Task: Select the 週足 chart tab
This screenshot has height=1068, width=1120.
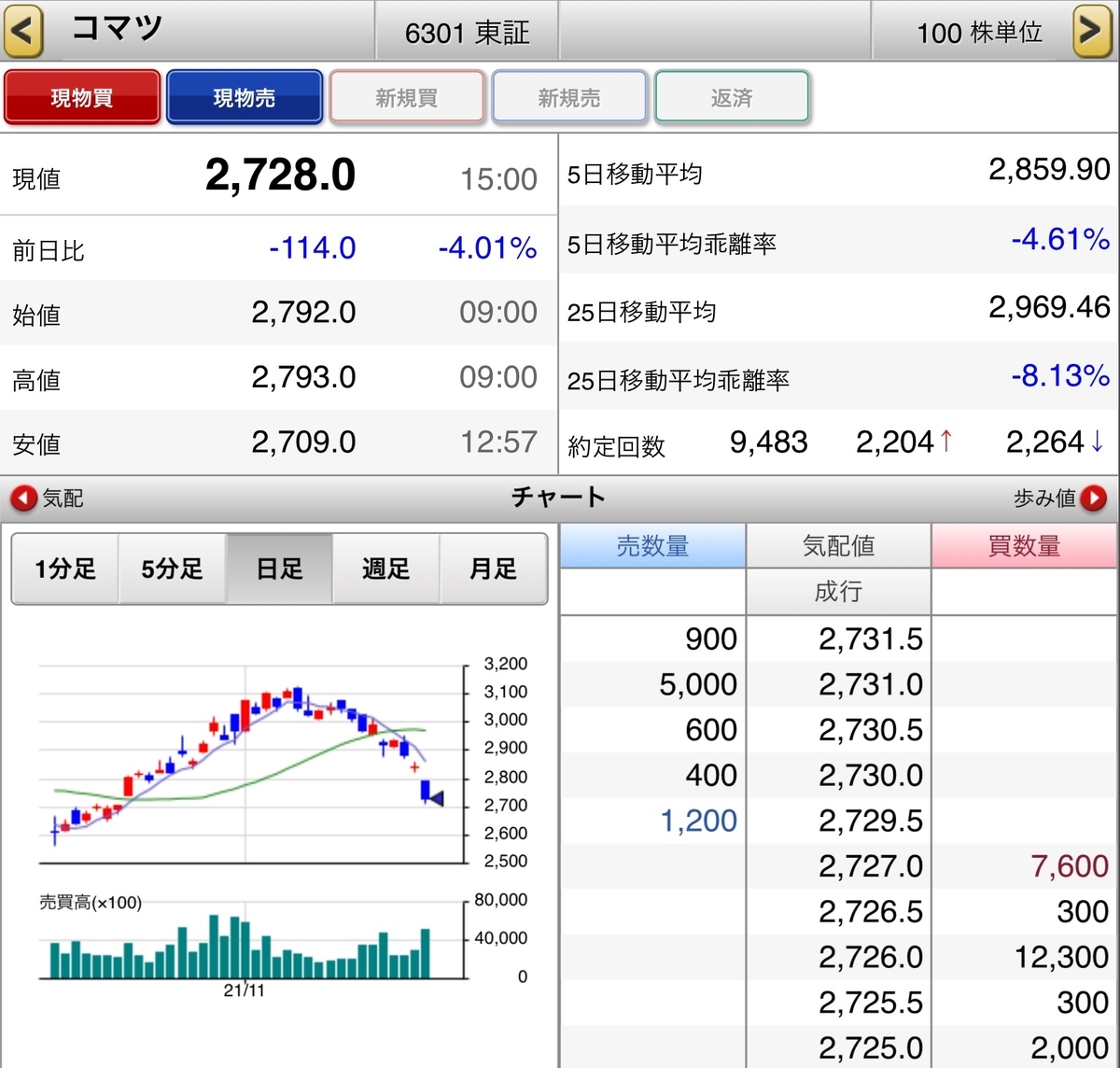Action: (386, 569)
